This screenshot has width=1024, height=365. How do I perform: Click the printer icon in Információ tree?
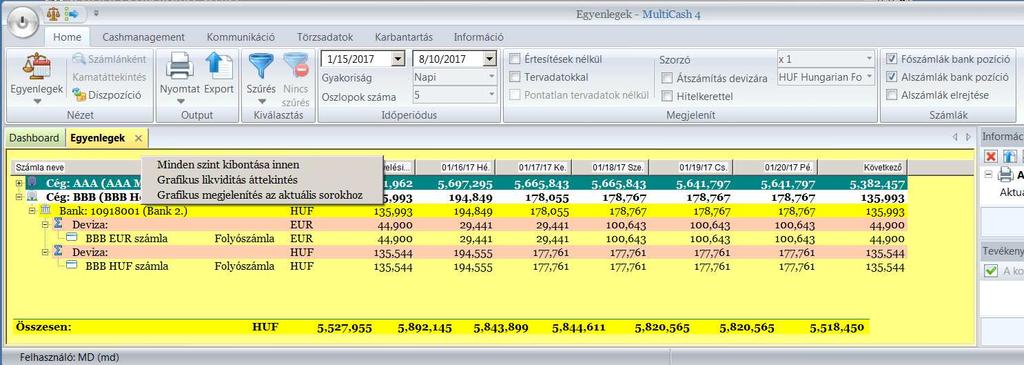click(1006, 175)
